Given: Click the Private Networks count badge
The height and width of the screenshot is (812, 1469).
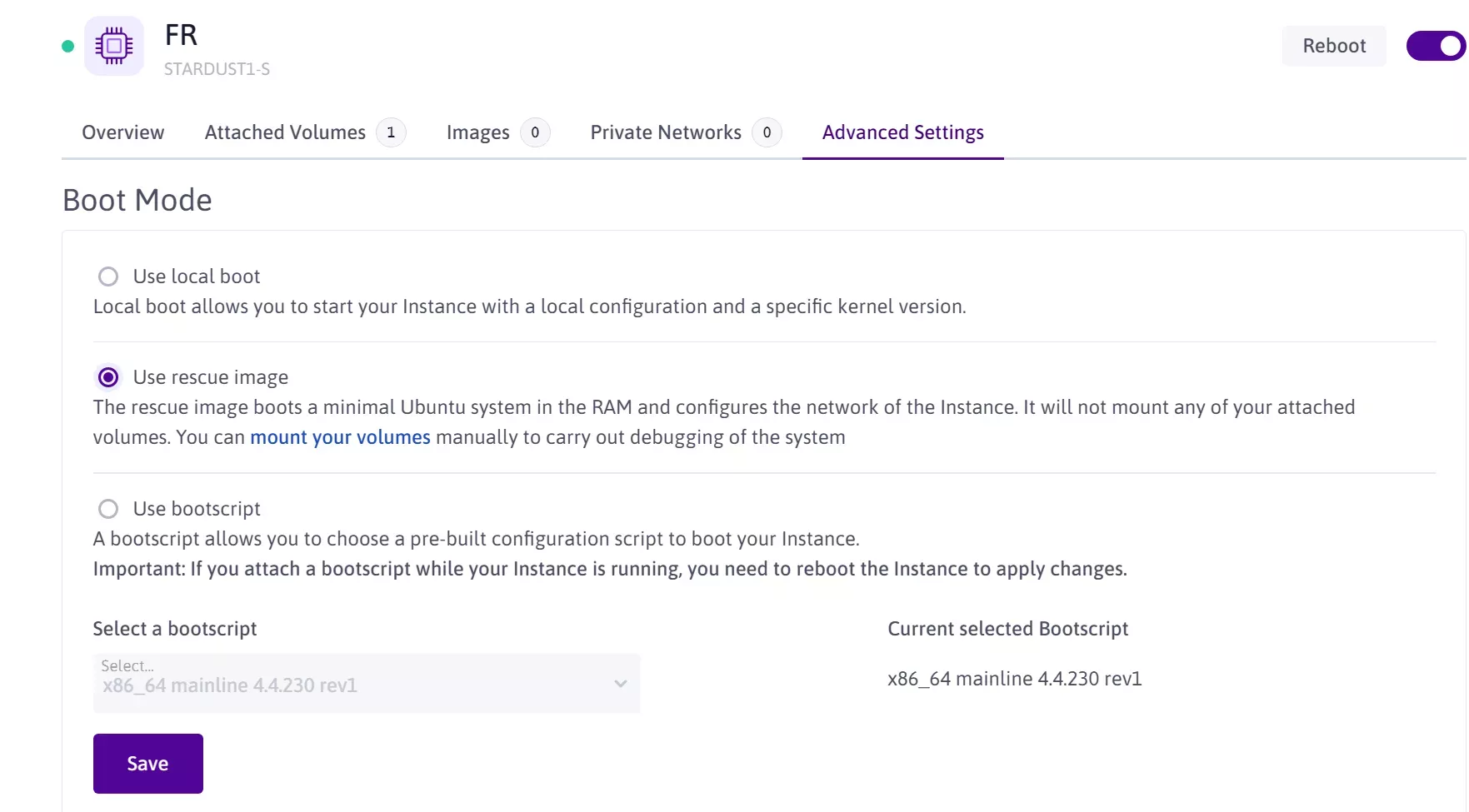Looking at the screenshot, I should coord(767,132).
